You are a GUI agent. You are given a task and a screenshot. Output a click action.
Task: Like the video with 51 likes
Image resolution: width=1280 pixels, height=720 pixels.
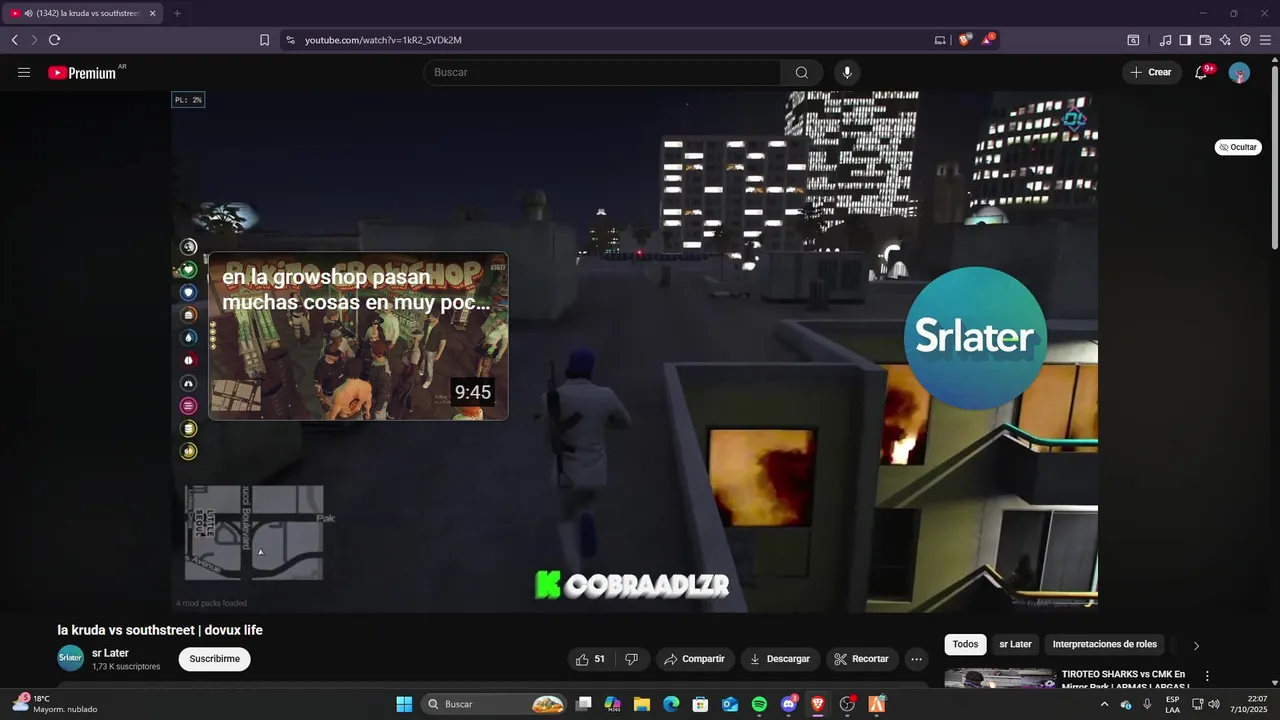point(590,659)
